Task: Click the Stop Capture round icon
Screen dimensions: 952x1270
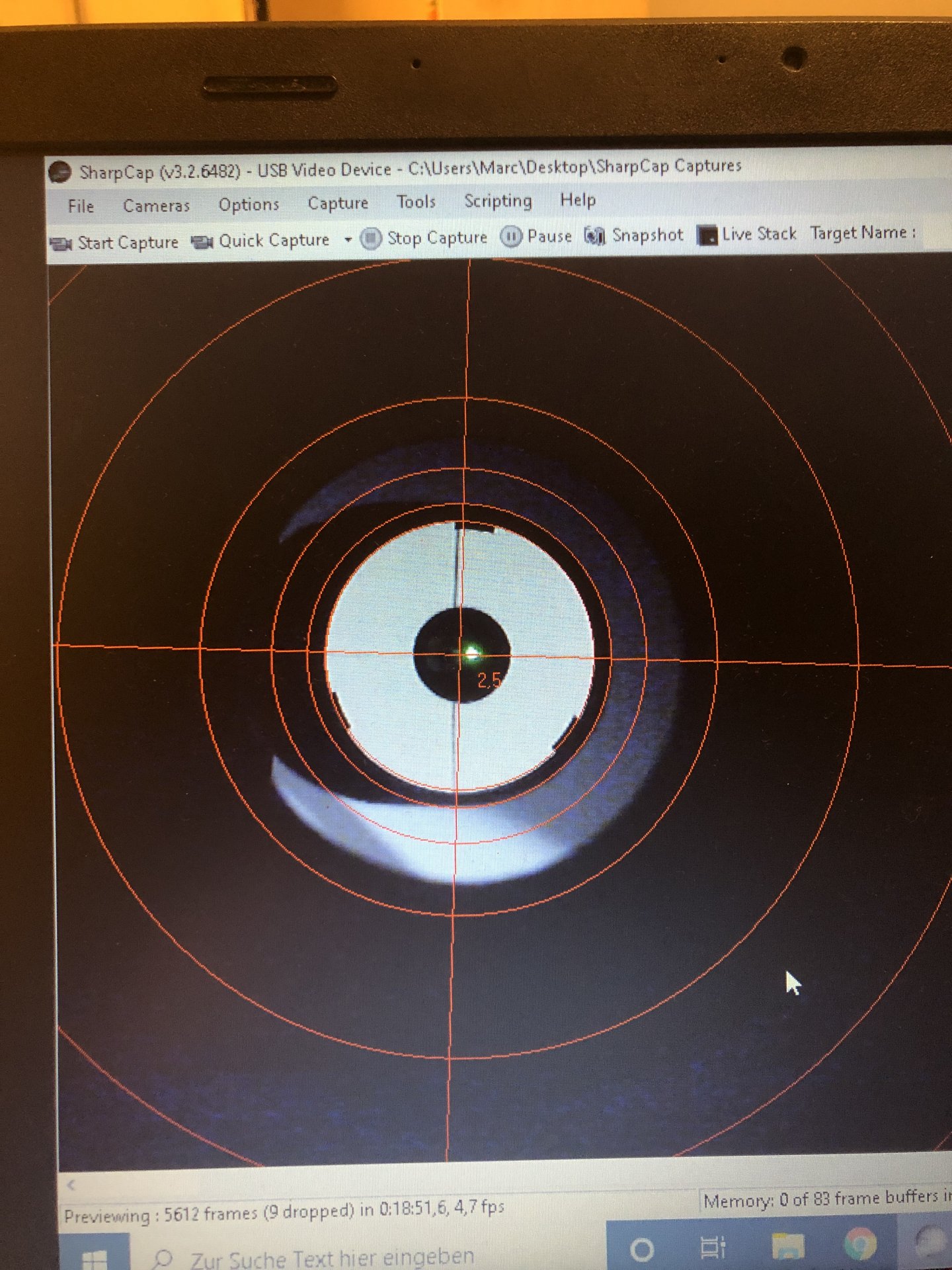Action: pyautogui.click(x=371, y=239)
